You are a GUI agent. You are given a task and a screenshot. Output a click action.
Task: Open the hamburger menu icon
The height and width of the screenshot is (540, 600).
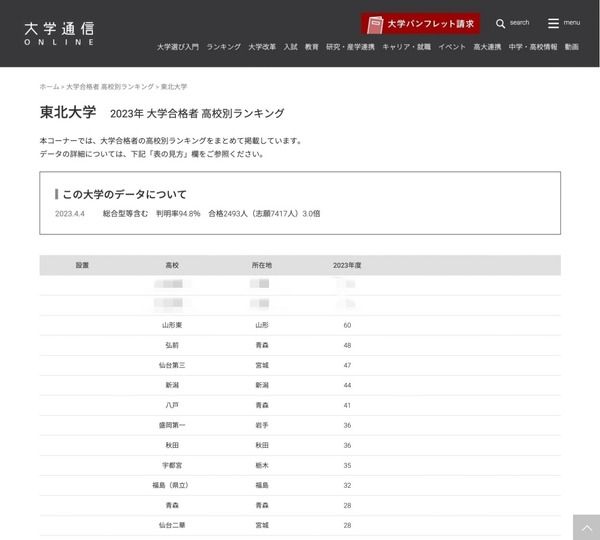pos(553,23)
